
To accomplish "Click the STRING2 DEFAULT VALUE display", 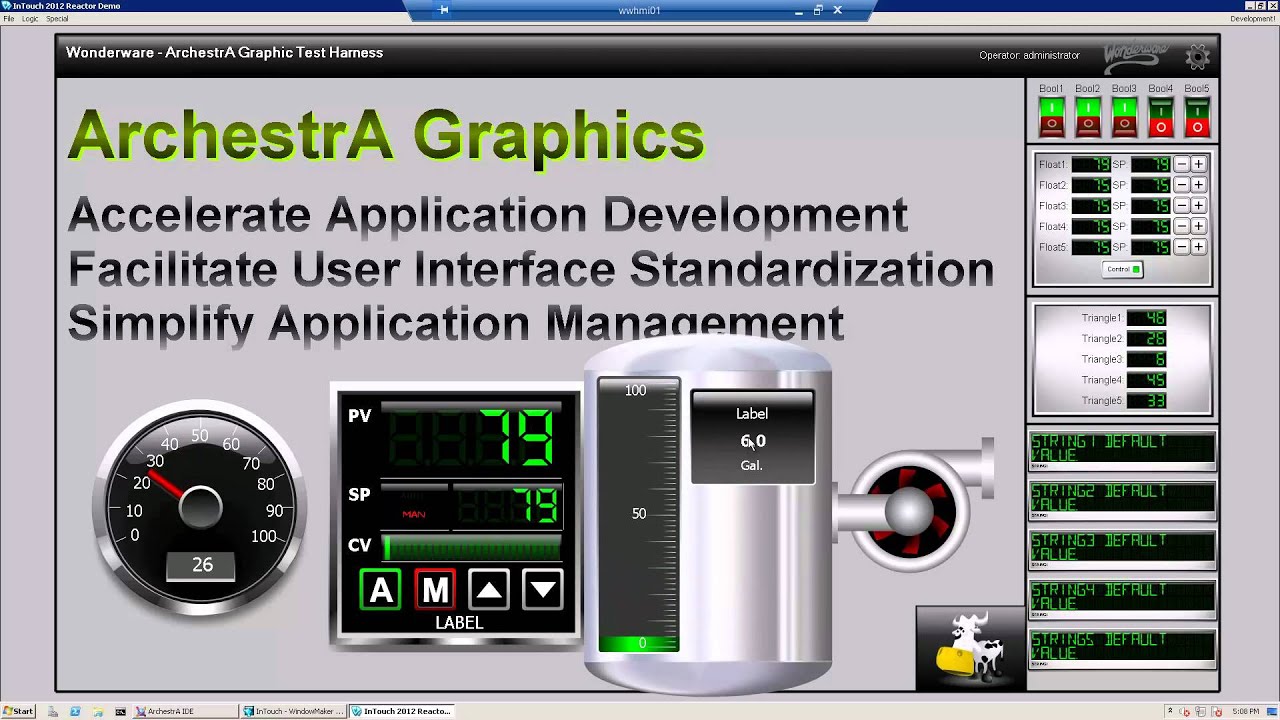I will [1122, 500].
